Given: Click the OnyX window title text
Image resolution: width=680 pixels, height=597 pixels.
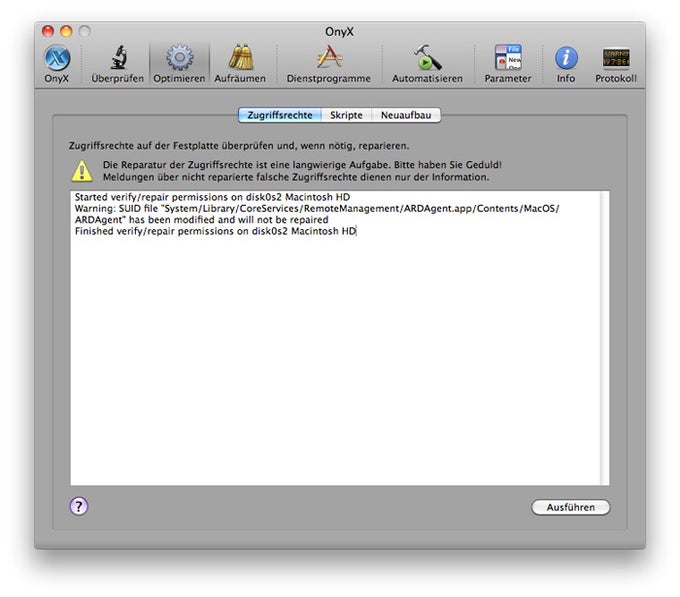Looking at the screenshot, I should 340,32.
